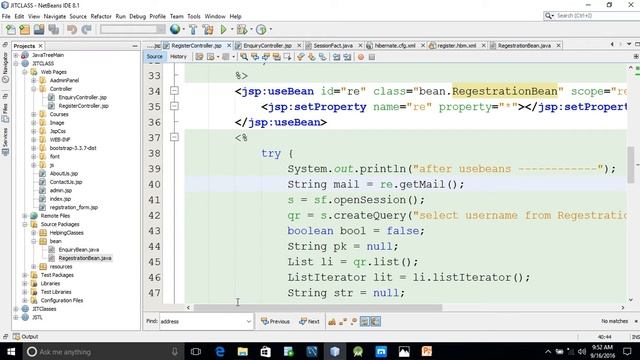The height and width of the screenshot is (360, 640).
Task: Open Task View from taskbar
Action: click(196, 351)
